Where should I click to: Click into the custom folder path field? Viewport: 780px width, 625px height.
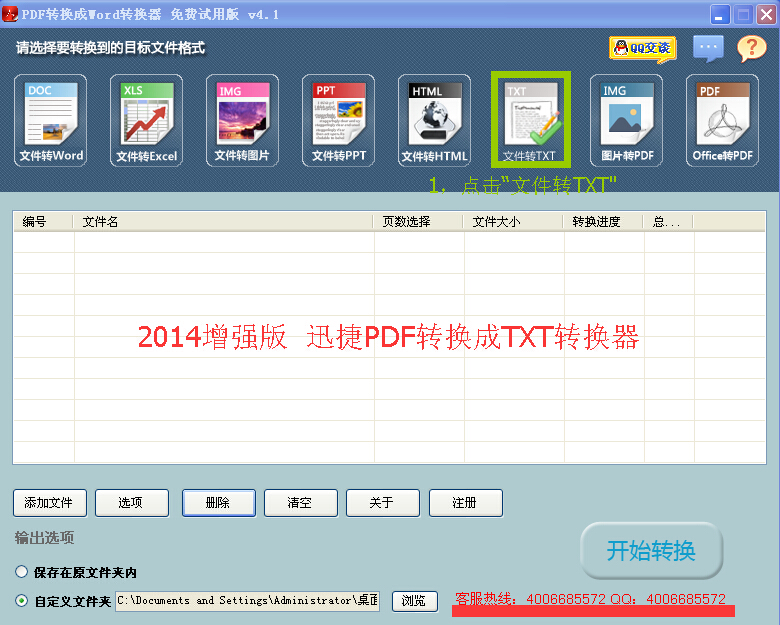click(247, 601)
